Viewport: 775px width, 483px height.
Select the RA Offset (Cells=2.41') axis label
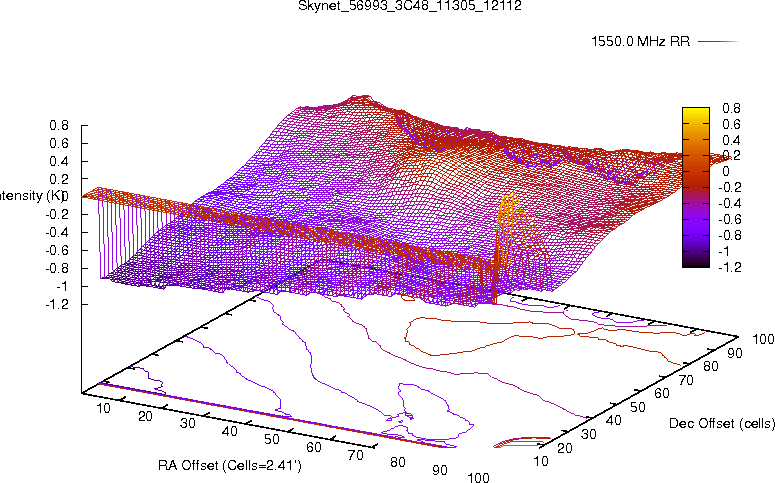(x=230, y=466)
